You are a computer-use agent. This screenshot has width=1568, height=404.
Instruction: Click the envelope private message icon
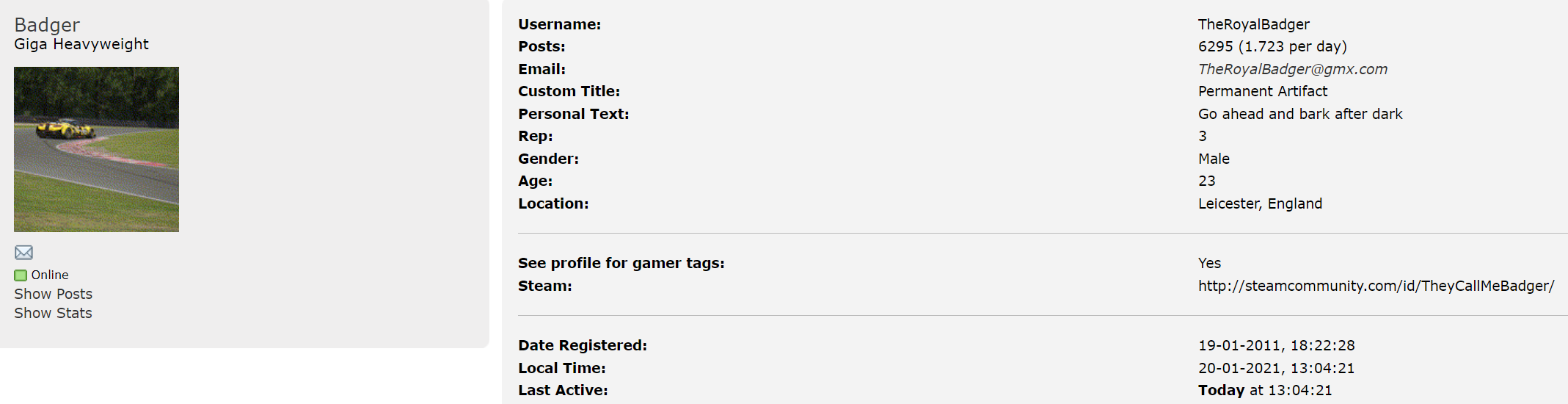(23, 253)
